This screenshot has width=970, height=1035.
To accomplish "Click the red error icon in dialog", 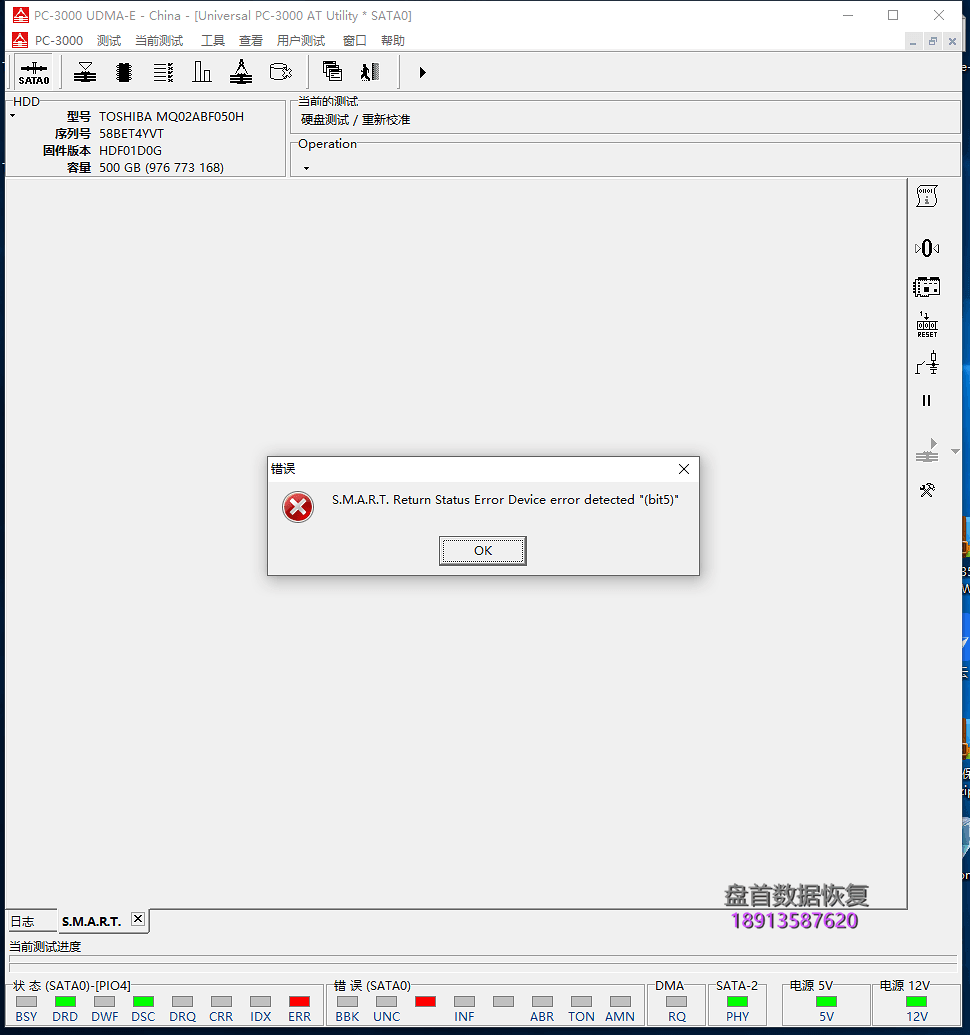I will [x=298, y=507].
